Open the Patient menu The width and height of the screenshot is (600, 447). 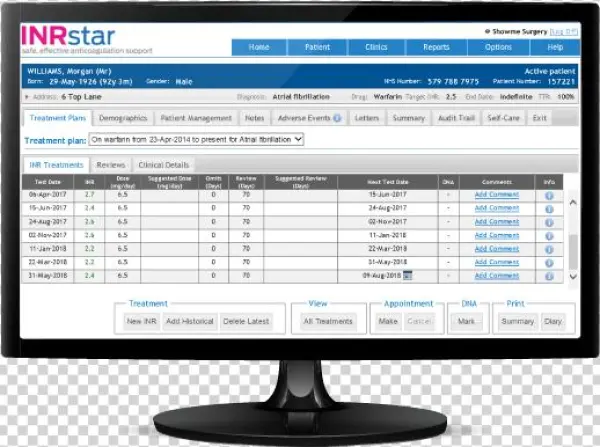[317, 47]
